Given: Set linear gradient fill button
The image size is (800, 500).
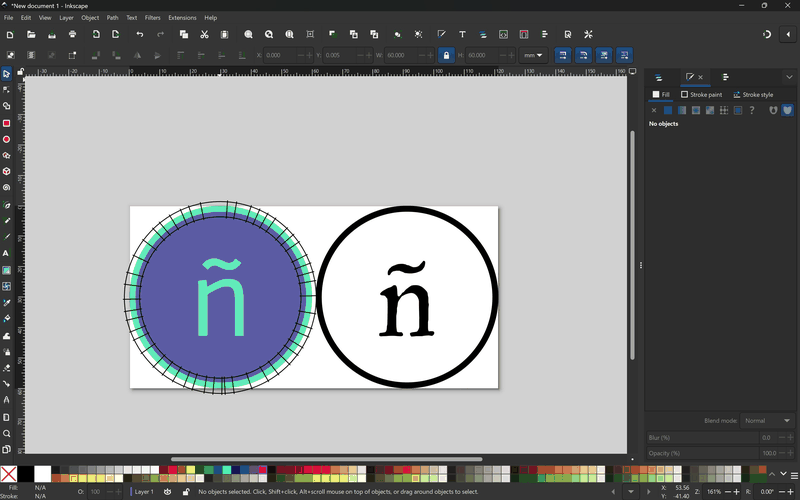Looking at the screenshot, I should coord(682,110).
